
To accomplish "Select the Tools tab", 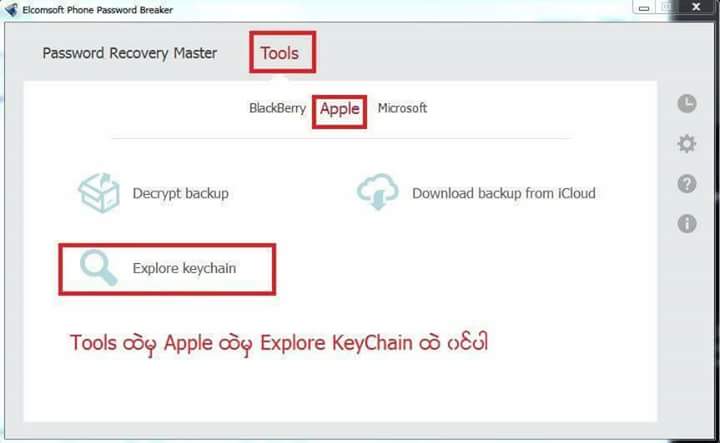I will 280,53.
